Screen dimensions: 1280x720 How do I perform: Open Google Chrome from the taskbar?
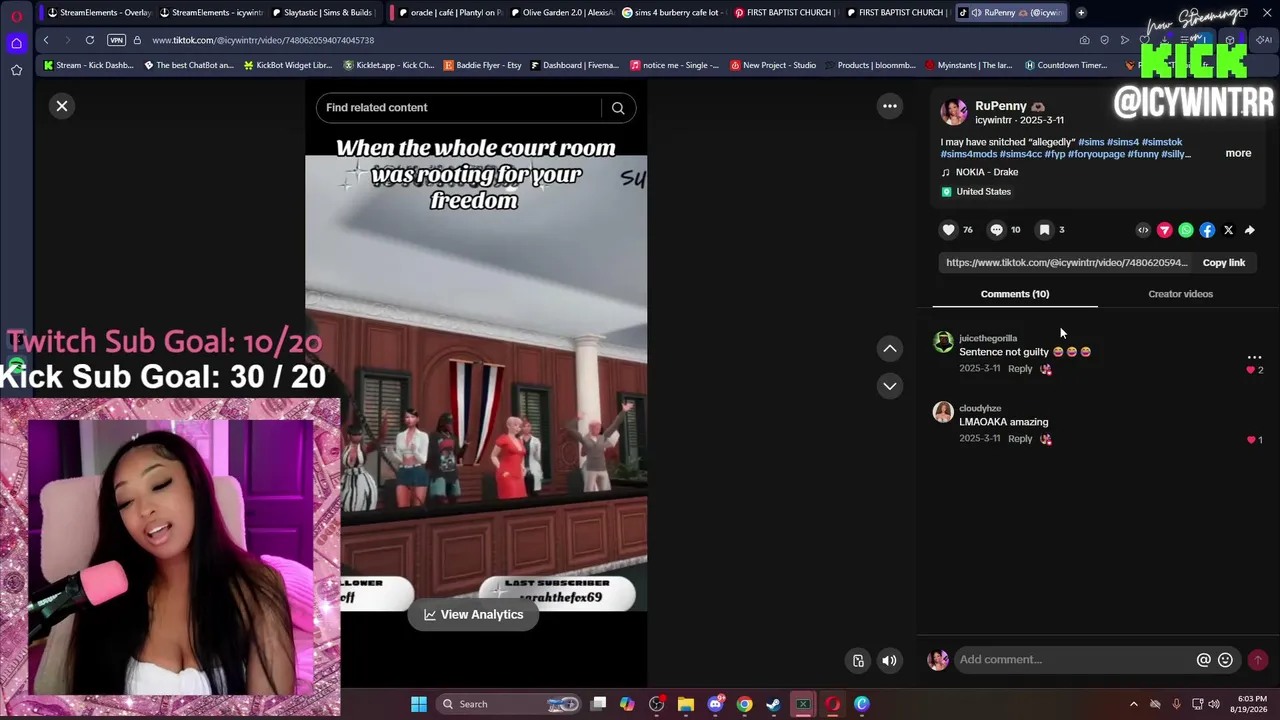tap(744, 704)
